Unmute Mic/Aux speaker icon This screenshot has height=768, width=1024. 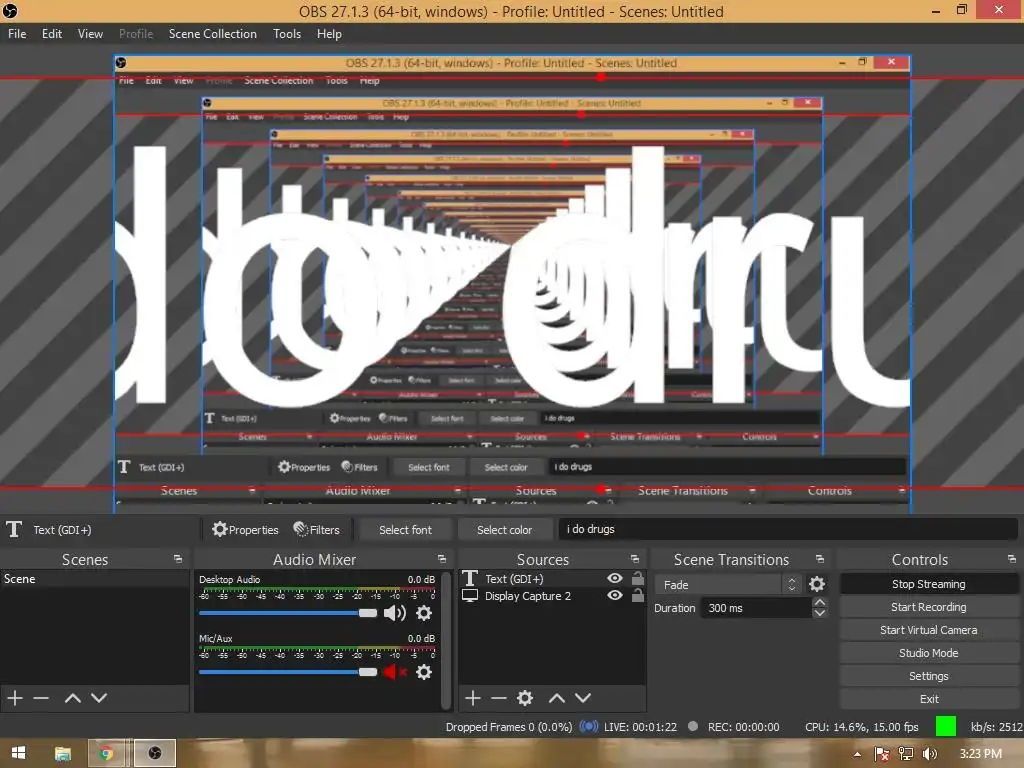[394, 672]
